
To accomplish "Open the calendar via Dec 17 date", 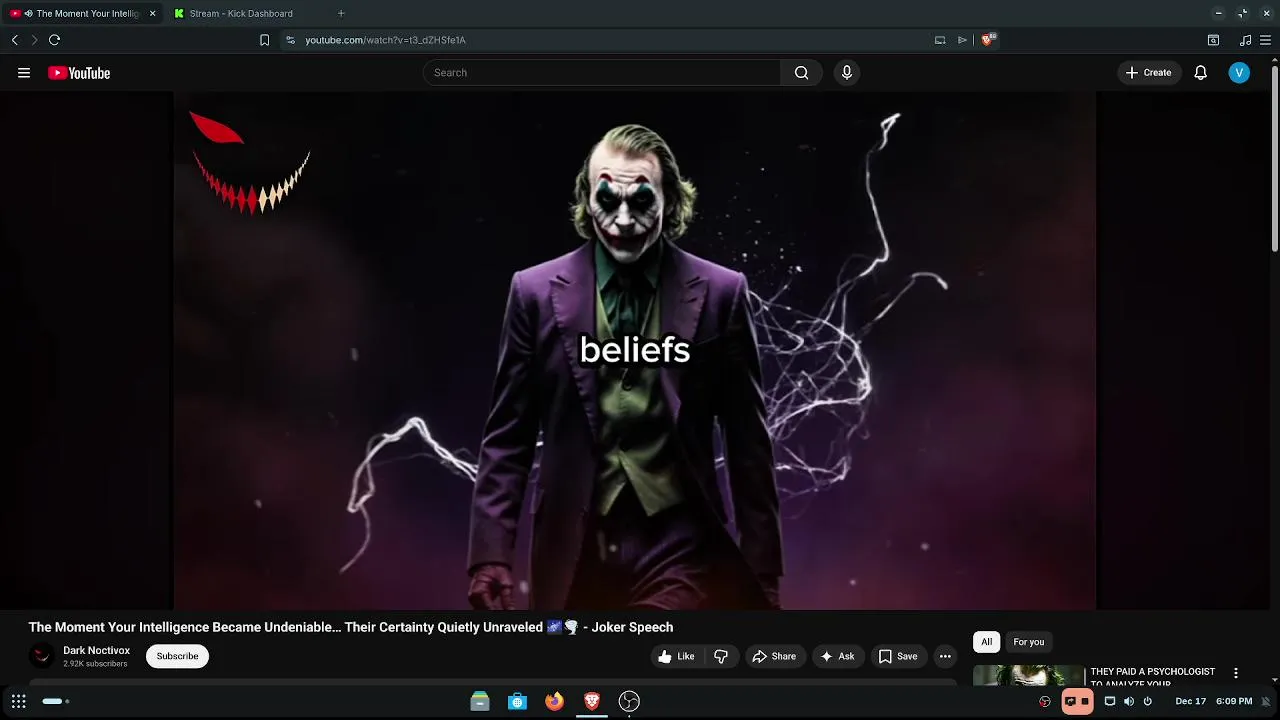I will click(1190, 701).
